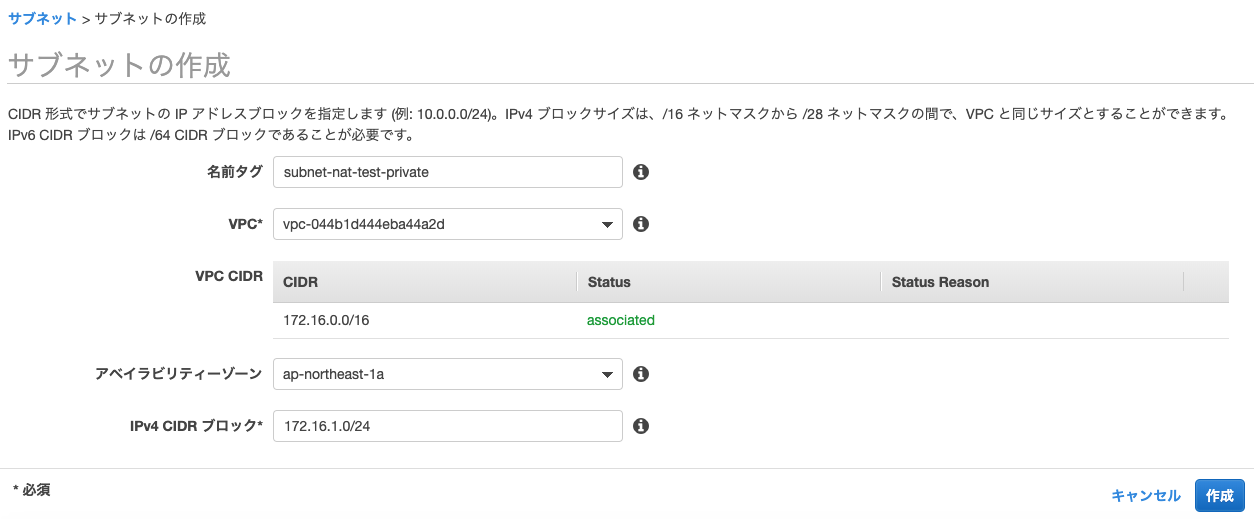Click the info icon beside アベイラビリティーゾーン dropdown
1258x519 pixels.
[642, 374]
